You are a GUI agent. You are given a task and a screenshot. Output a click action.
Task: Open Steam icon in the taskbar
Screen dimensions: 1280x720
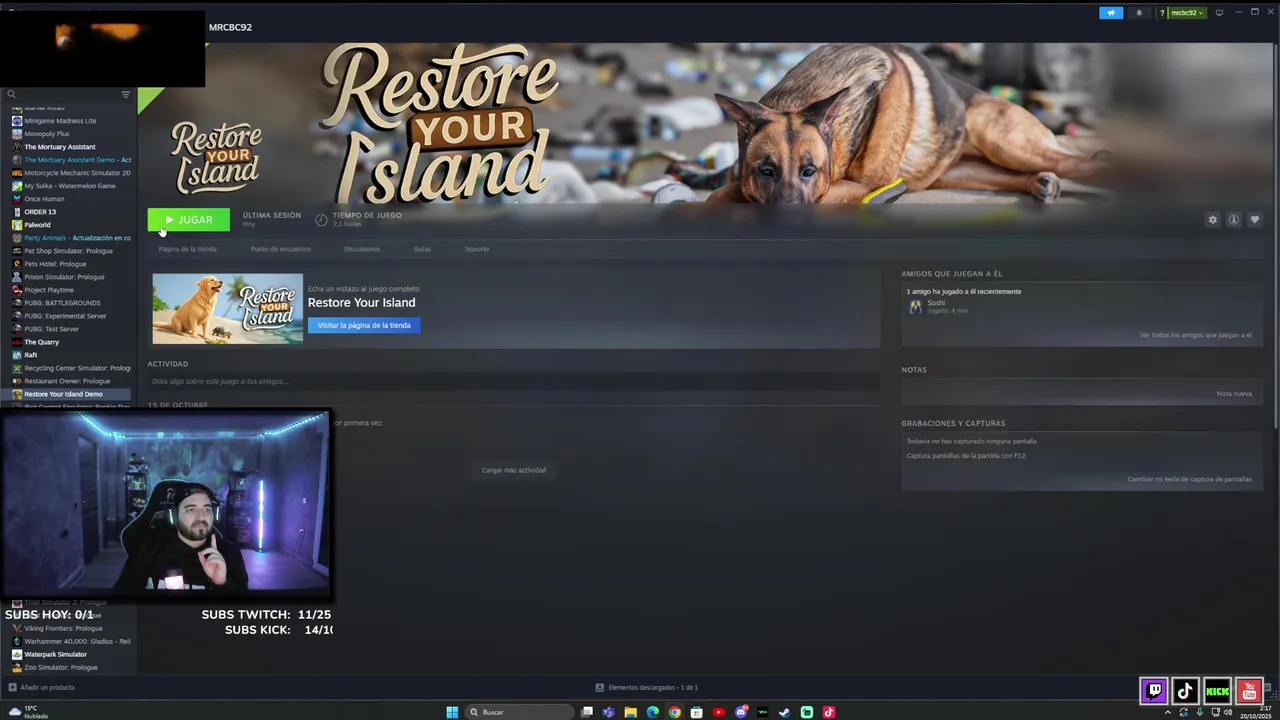tap(785, 712)
